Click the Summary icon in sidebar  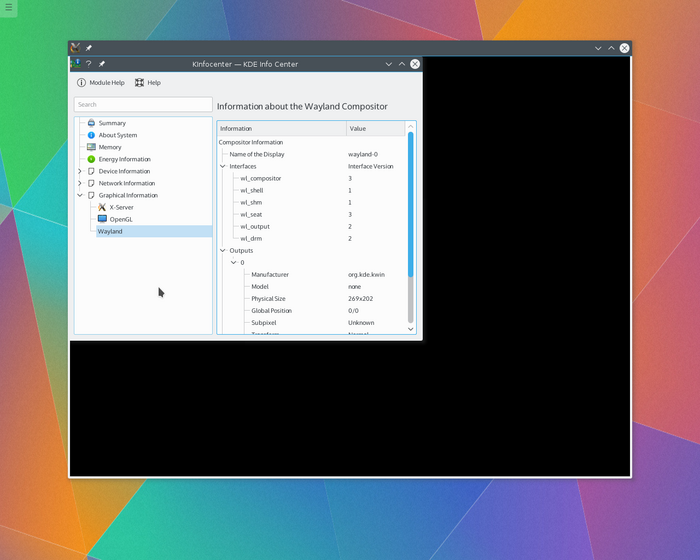click(90, 123)
